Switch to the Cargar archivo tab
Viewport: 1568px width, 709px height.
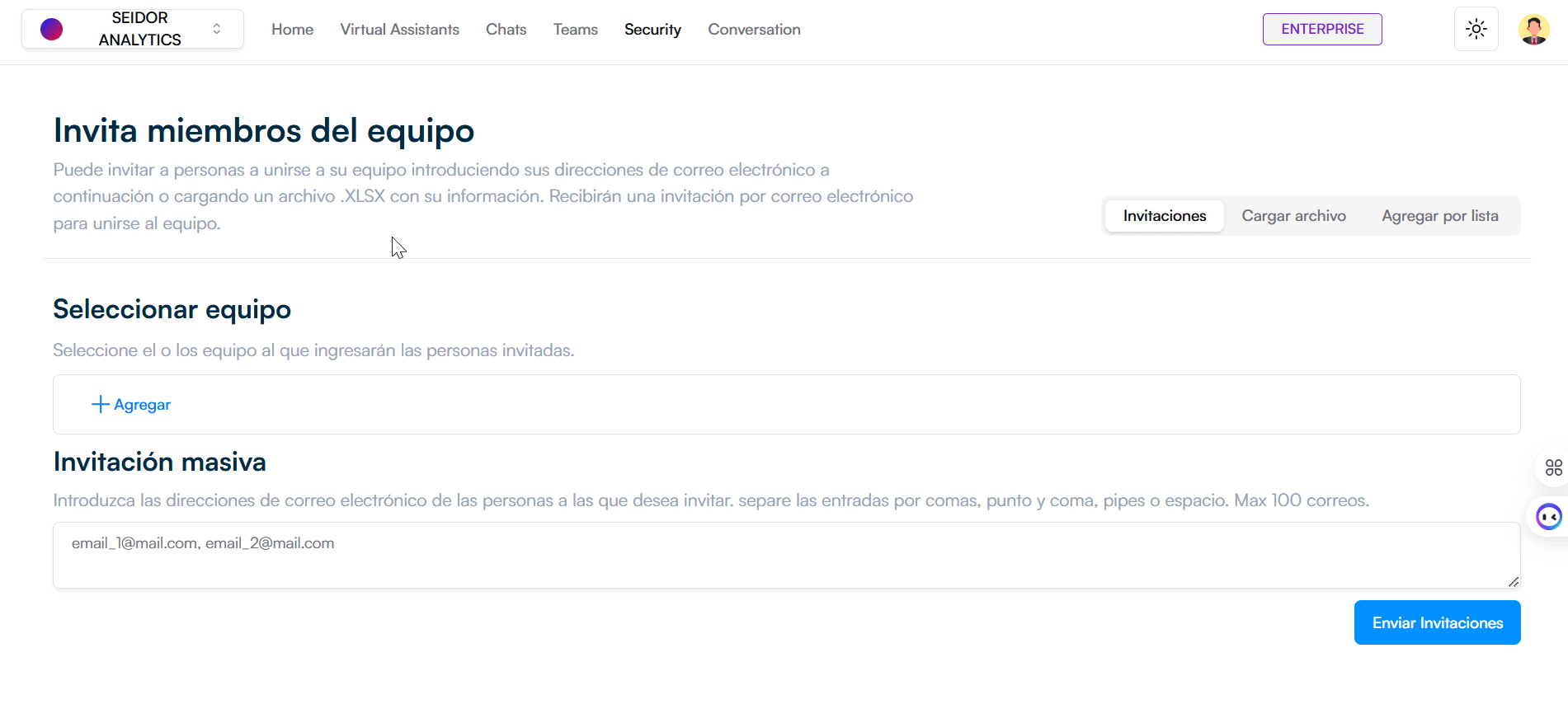pyautogui.click(x=1293, y=216)
